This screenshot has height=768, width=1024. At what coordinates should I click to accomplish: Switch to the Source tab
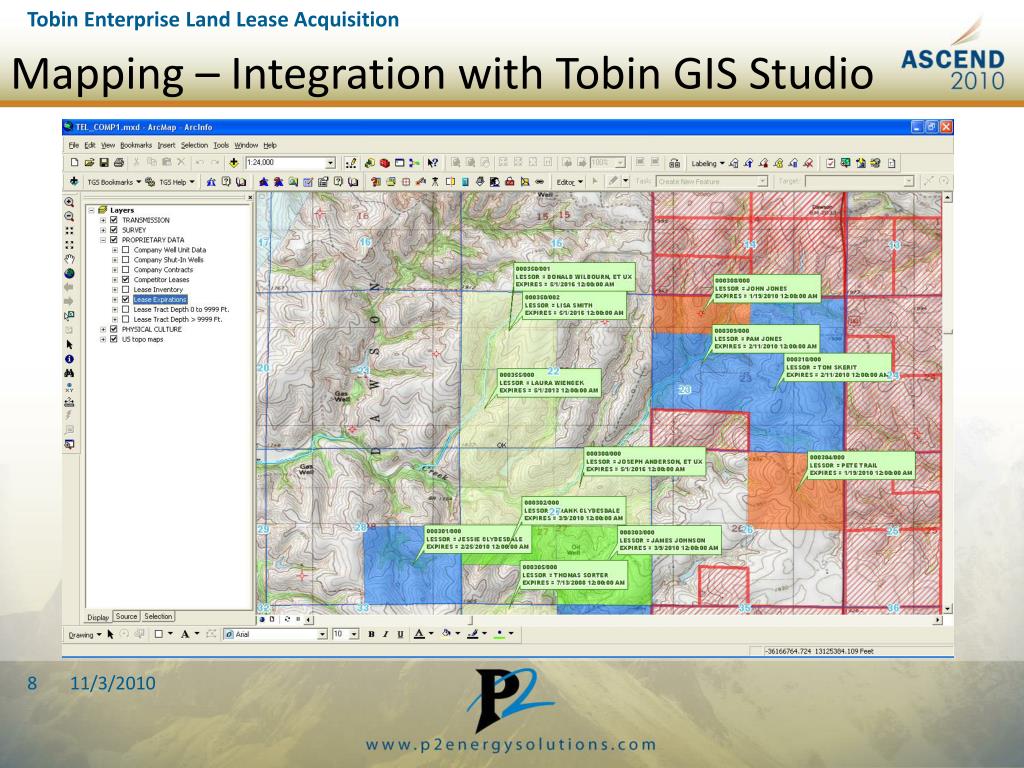point(126,616)
